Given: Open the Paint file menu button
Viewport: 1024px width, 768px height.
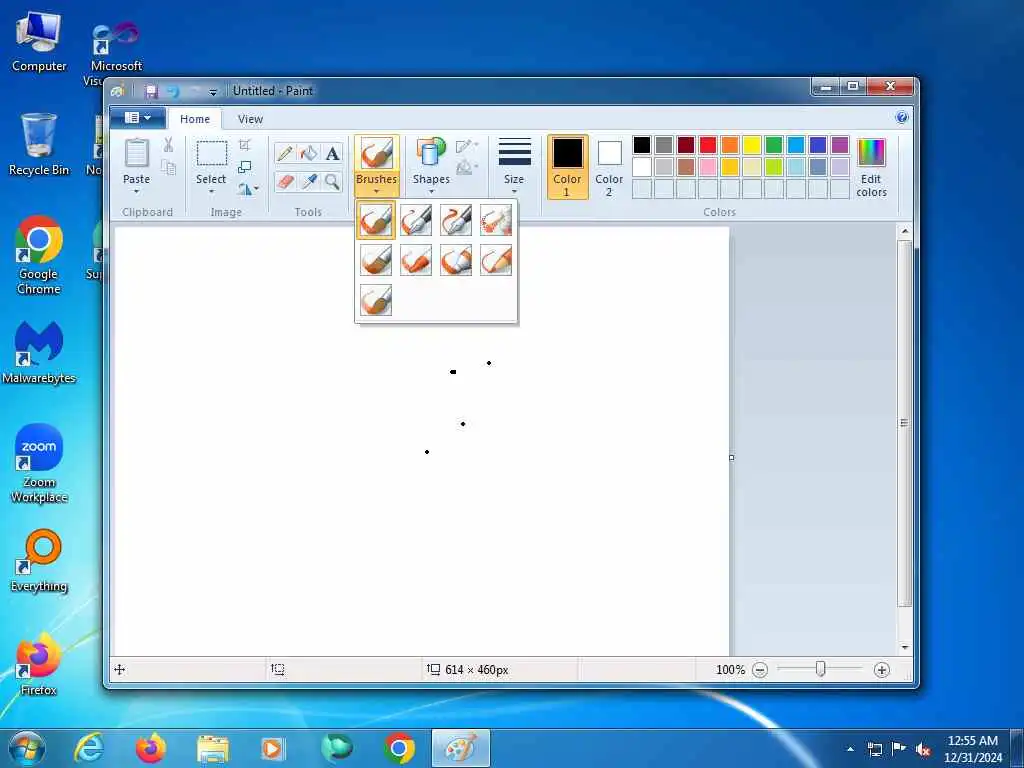Looking at the screenshot, I should [137, 118].
